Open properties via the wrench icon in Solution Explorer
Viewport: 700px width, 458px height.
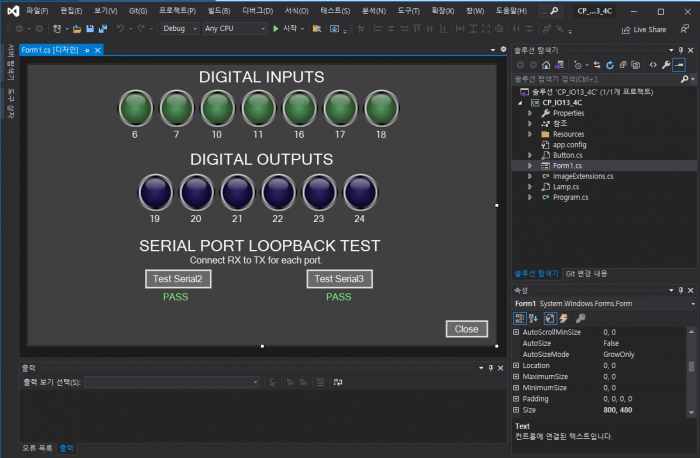click(666, 64)
